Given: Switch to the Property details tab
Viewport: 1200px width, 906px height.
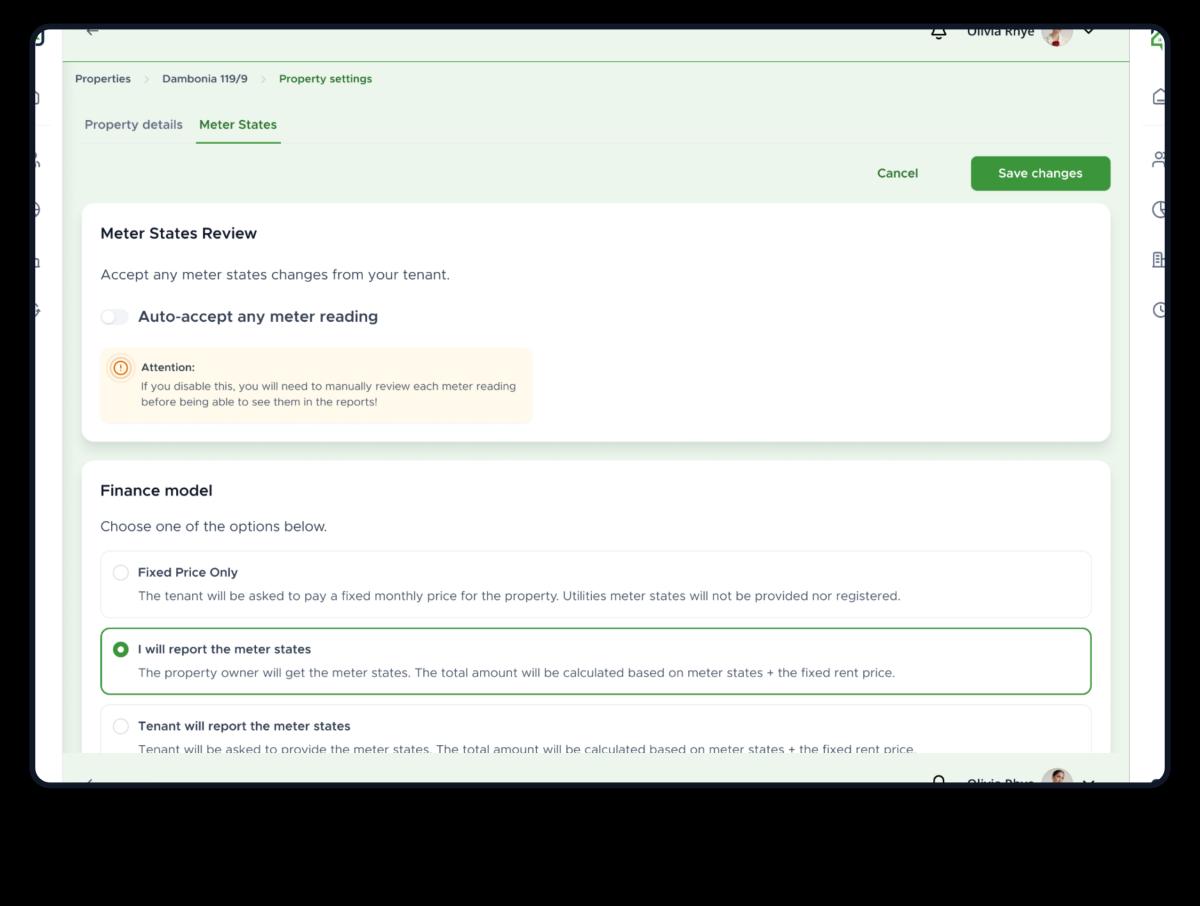Looking at the screenshot, I should [133, 125].
